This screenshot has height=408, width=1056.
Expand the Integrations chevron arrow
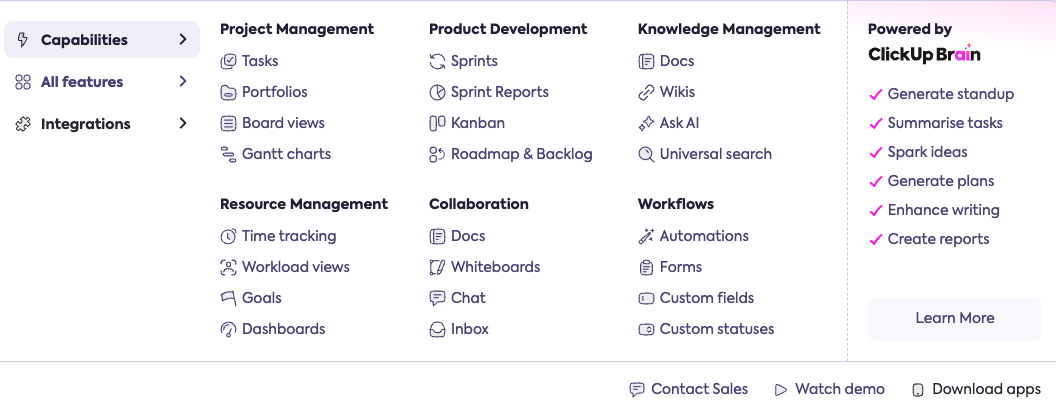point(183,124)
